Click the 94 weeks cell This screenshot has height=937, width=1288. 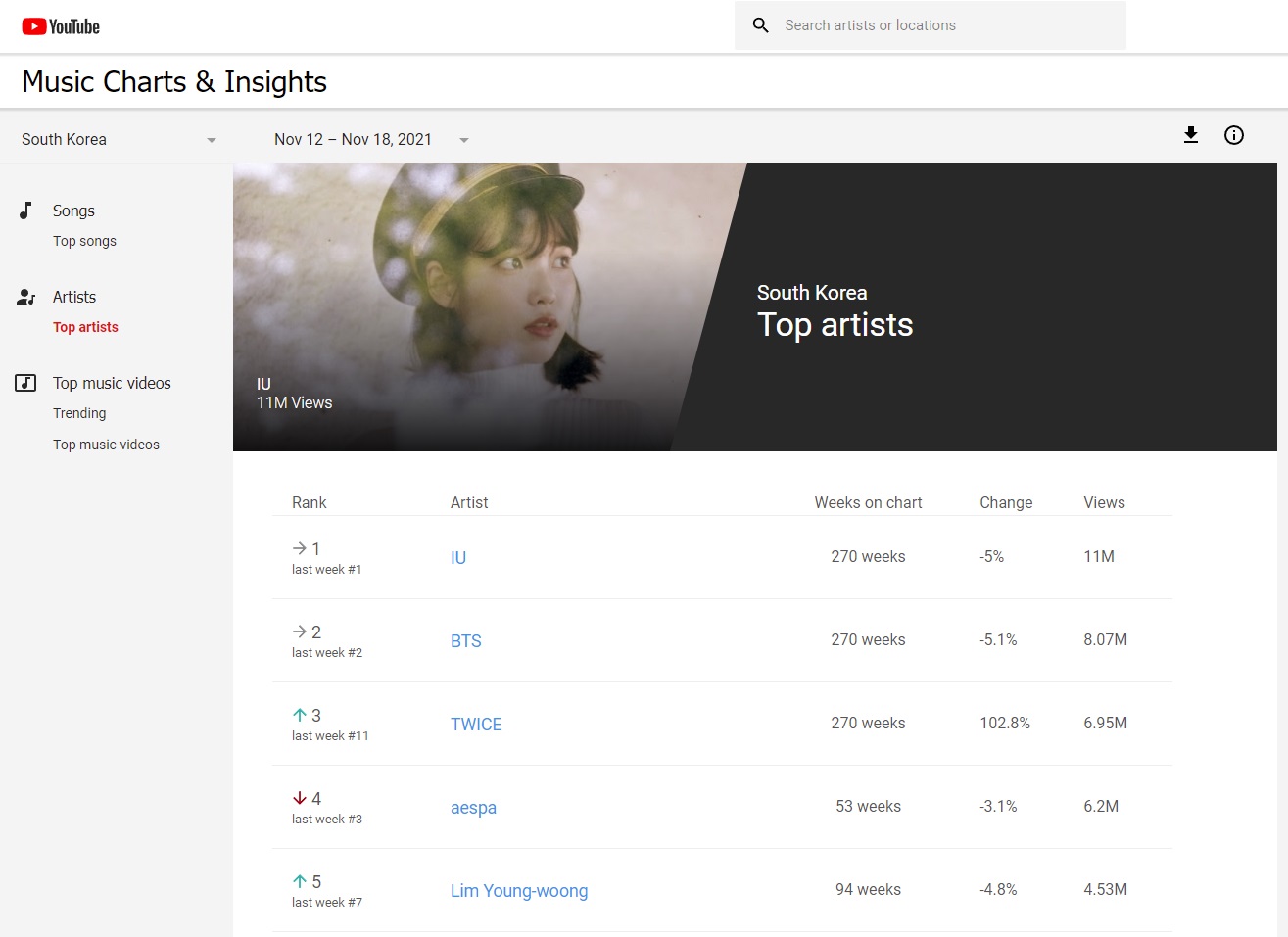868,889
